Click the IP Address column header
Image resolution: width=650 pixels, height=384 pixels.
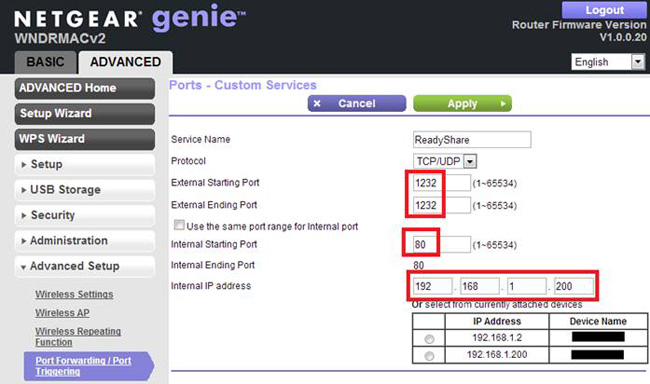point(497,321)
